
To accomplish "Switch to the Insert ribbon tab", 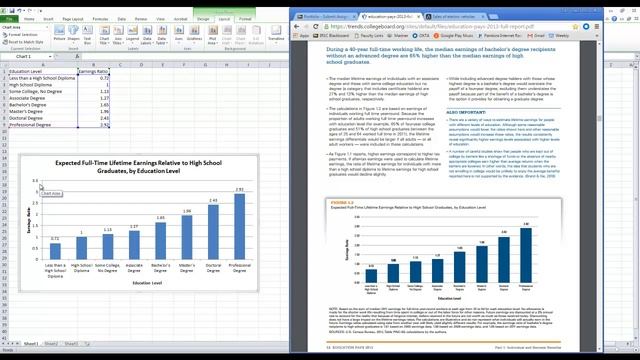I will (x=48, y=19).
